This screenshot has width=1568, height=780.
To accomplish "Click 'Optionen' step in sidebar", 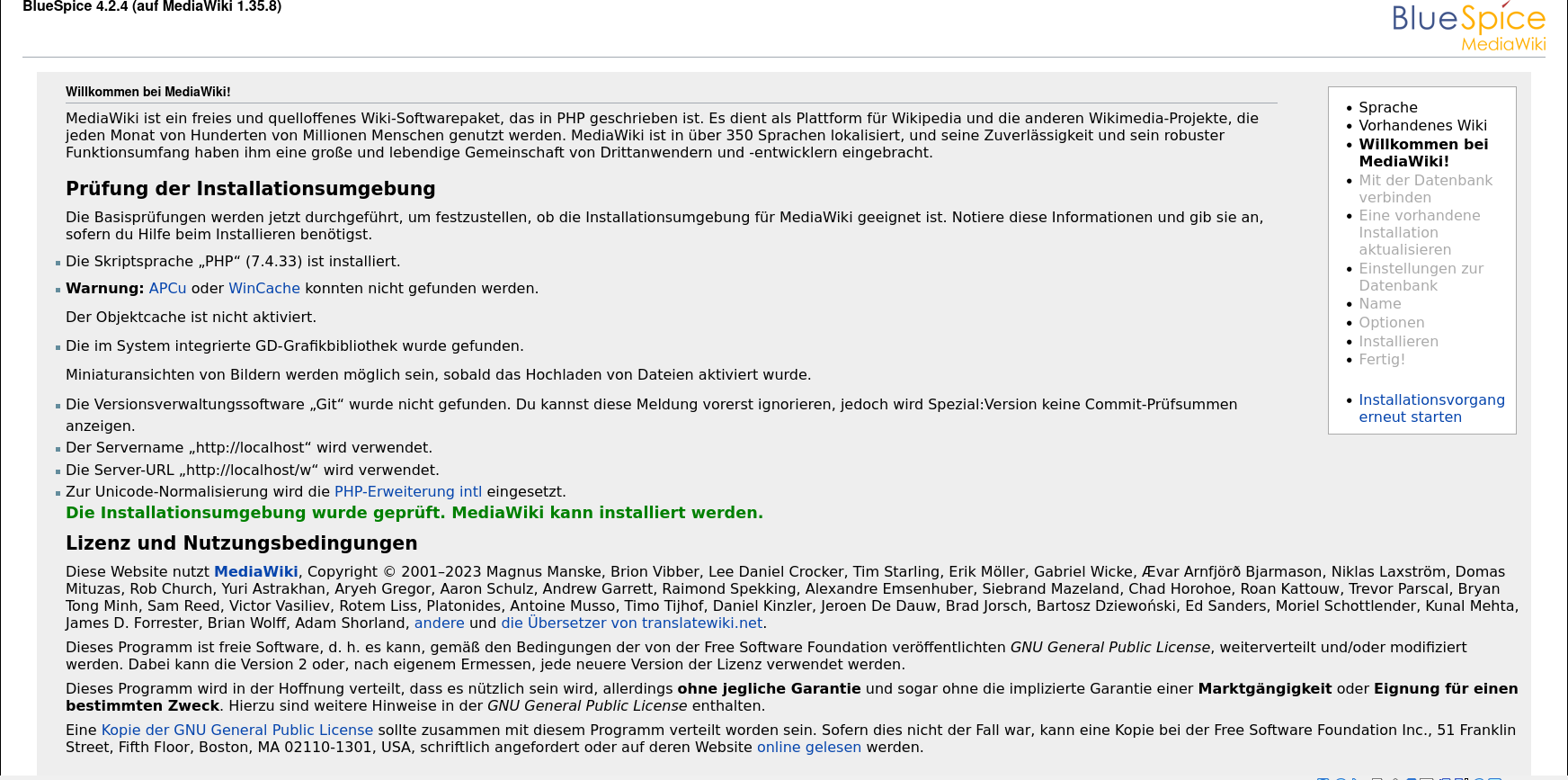I will click(1392, 323).
